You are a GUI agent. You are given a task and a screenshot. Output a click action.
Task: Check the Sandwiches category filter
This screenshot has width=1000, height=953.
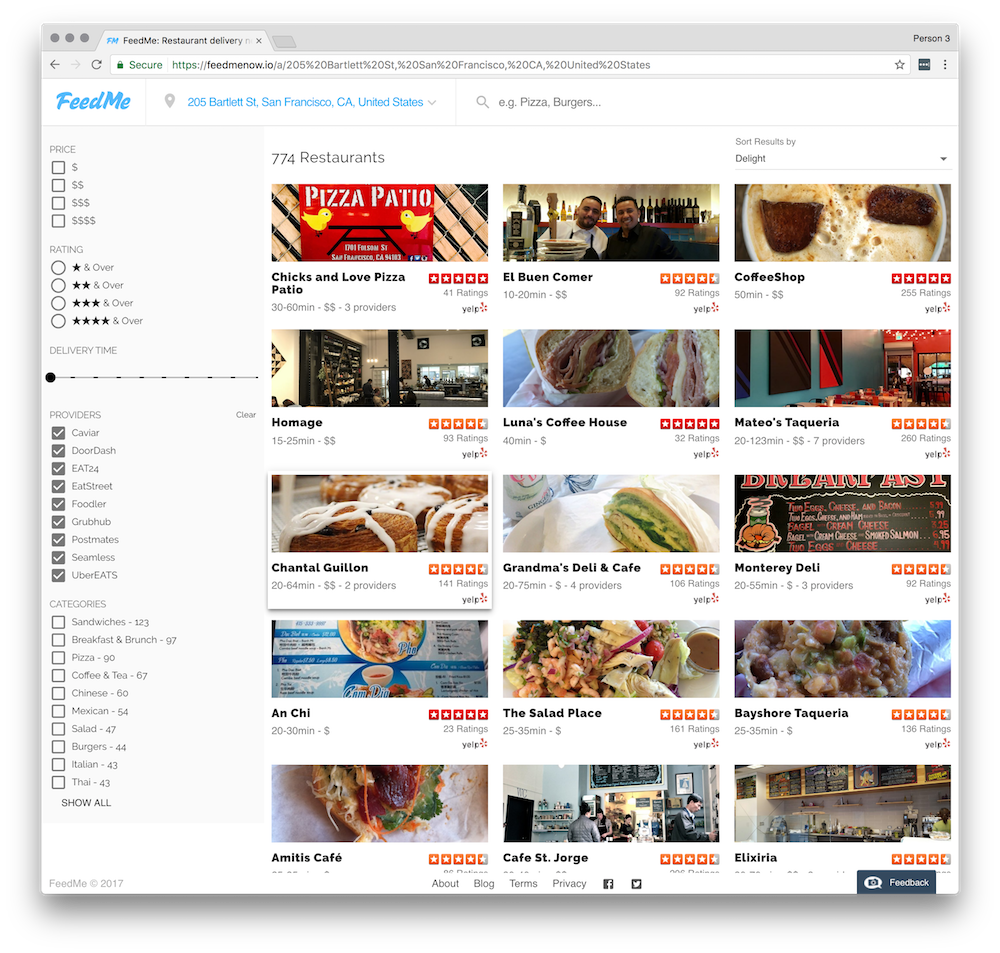coord(58,622)
